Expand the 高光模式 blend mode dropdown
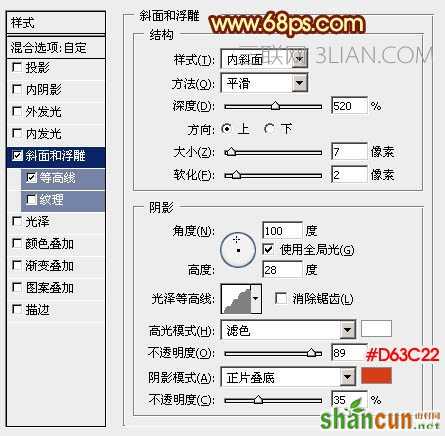This screenshot has width=445, height=436. pyautogui.click(x=348, y=330)
